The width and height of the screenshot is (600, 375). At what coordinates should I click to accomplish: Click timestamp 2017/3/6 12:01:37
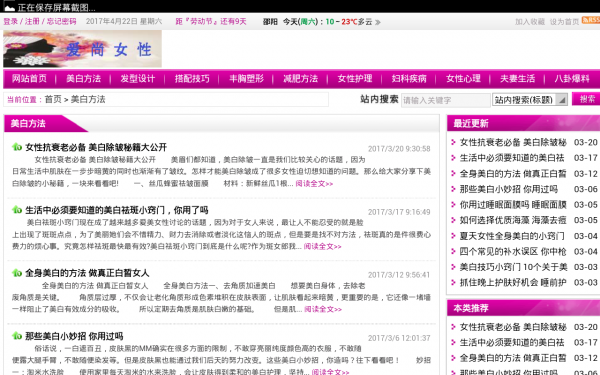click(399, 338)
